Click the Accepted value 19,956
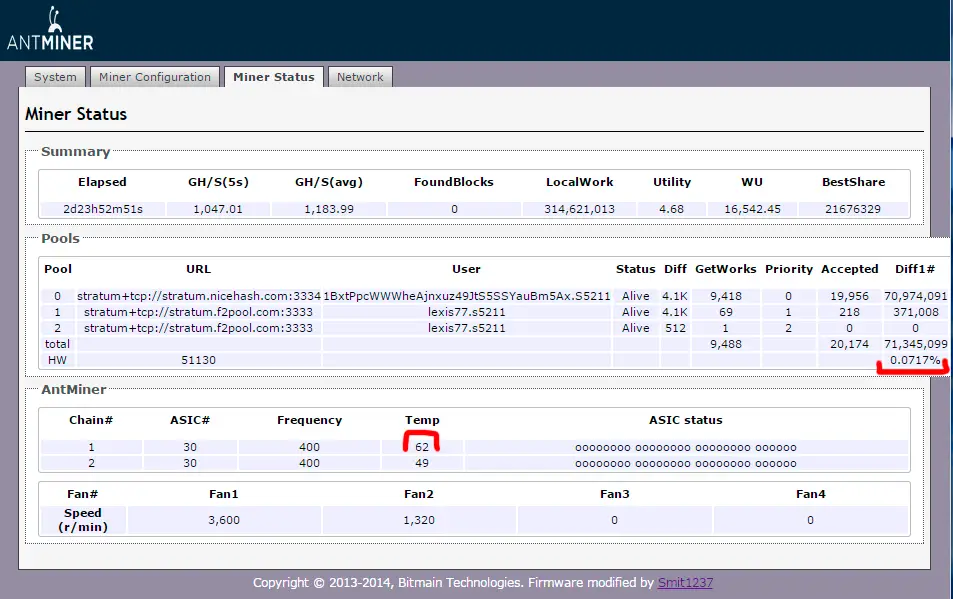 coord(850,296)
